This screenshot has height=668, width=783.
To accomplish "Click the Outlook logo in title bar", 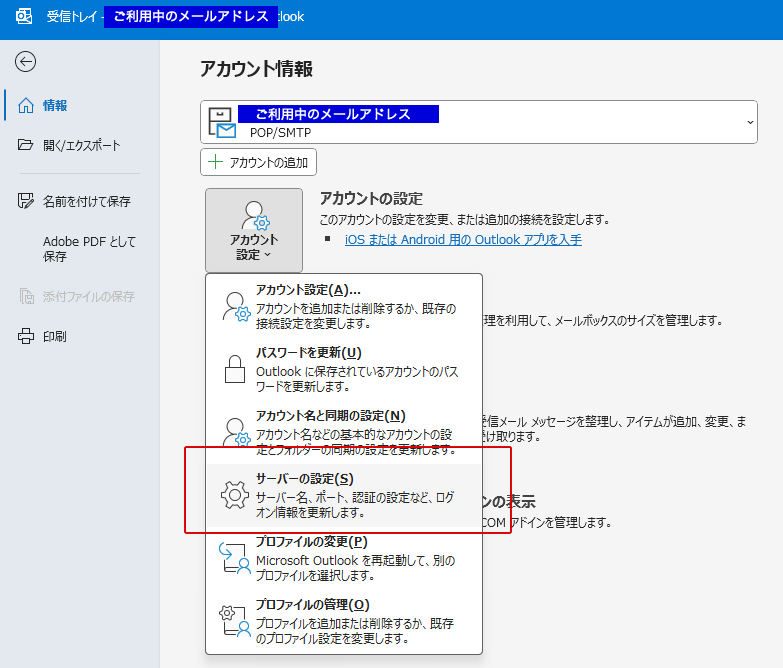I will pos(24,16).
